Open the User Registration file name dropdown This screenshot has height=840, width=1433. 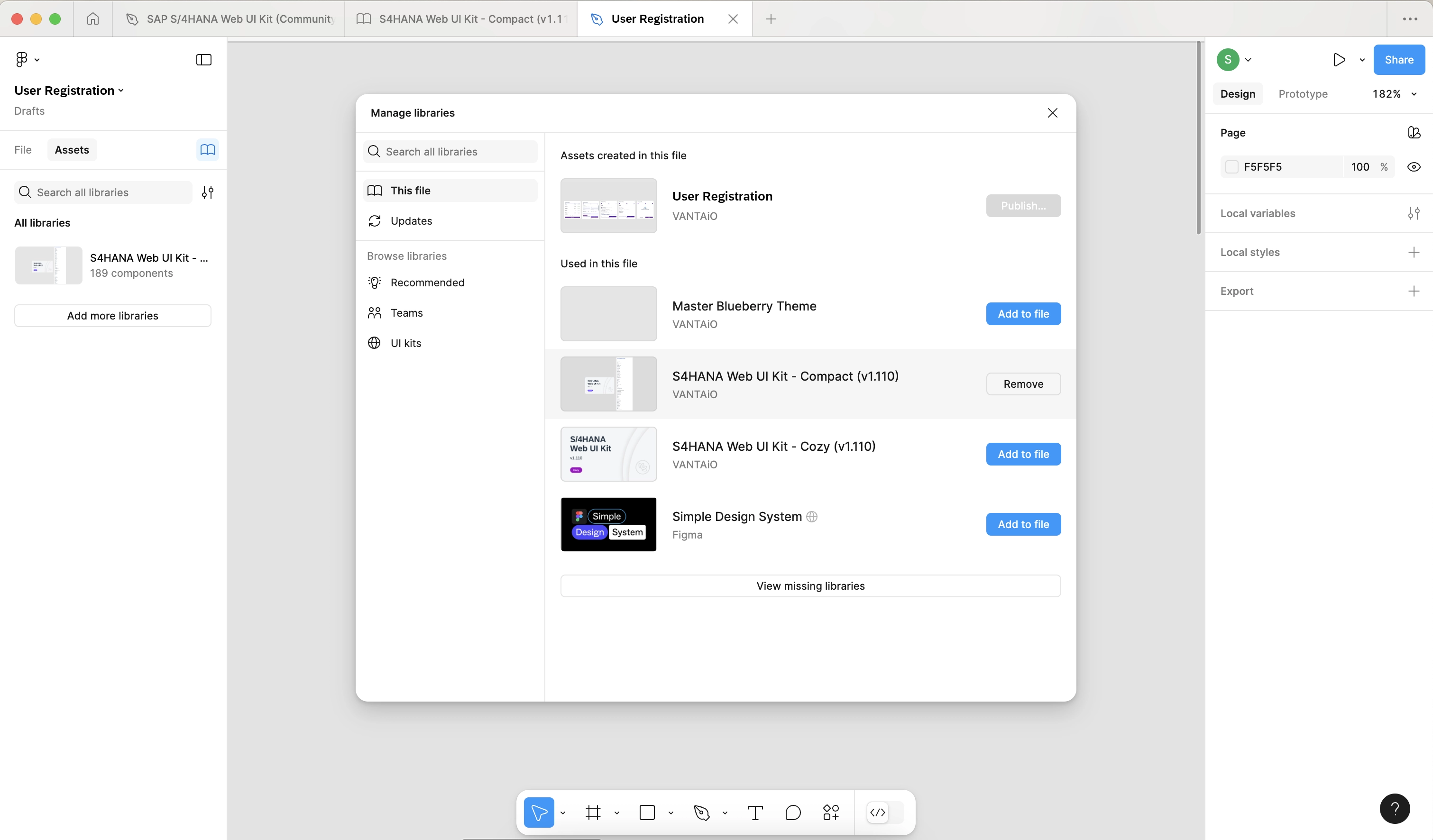(69, 91)
